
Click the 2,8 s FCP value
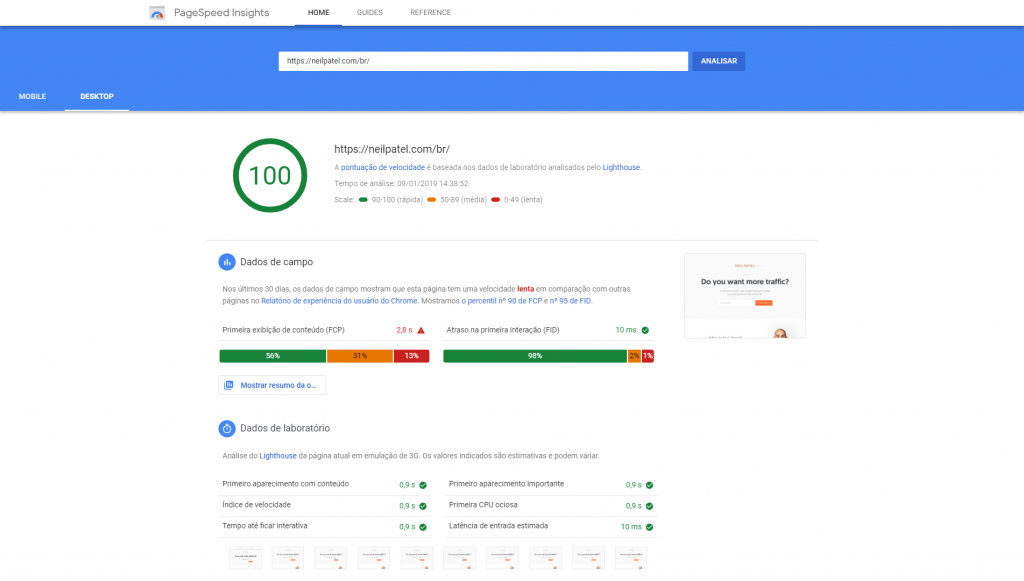tap(404, 330)
